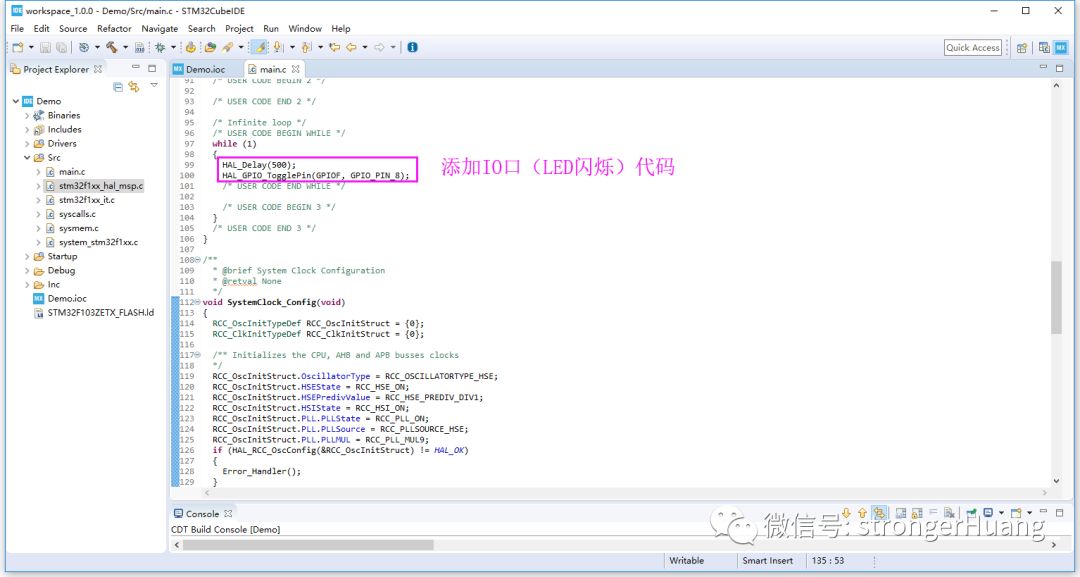Click the Save All toolbar icon
Screen dimensions: 1080x577
point(61,48)
